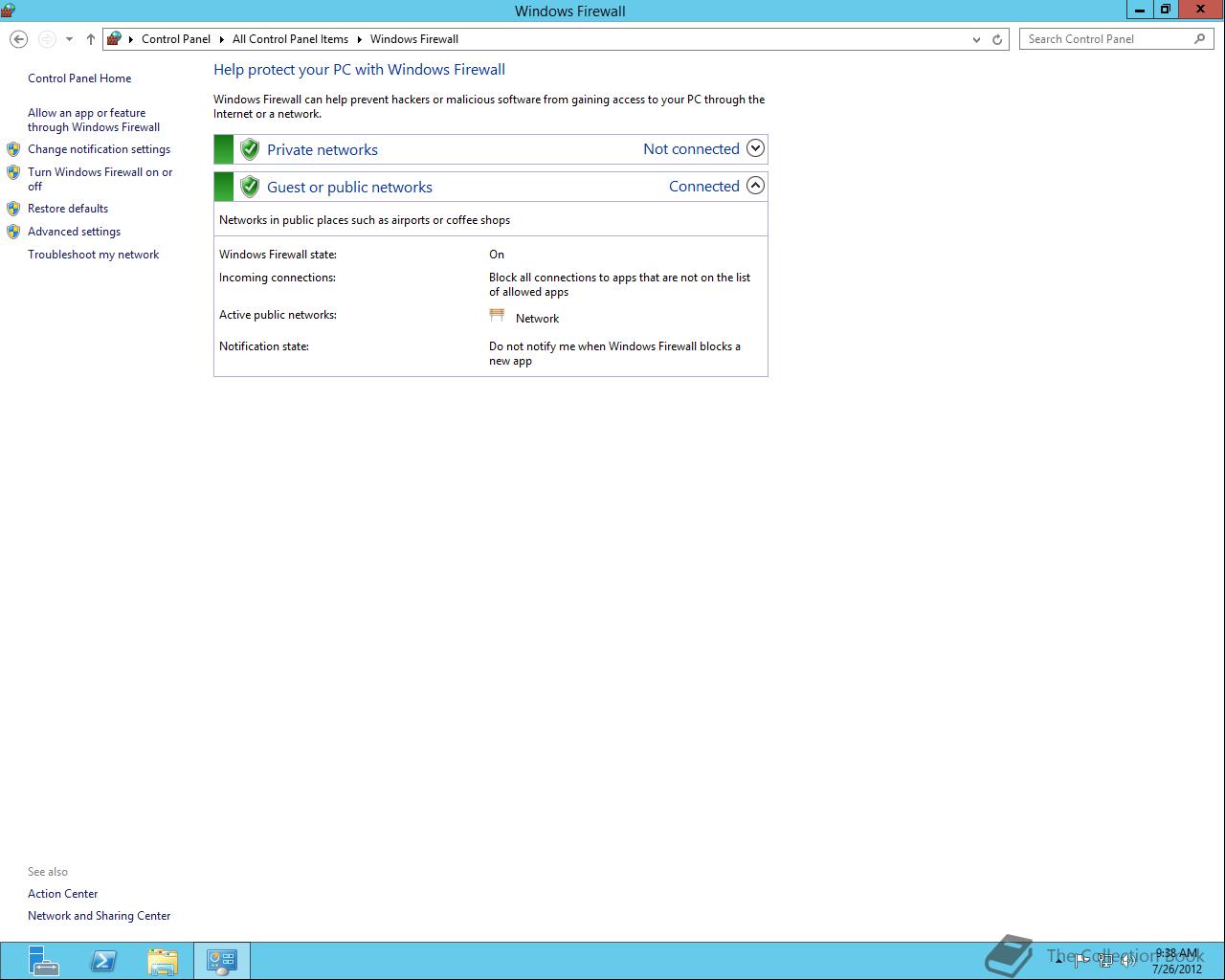The image size is (1225, 980).
Task: Click the Refresh button in address bar
Action: (x=997, y=39)
